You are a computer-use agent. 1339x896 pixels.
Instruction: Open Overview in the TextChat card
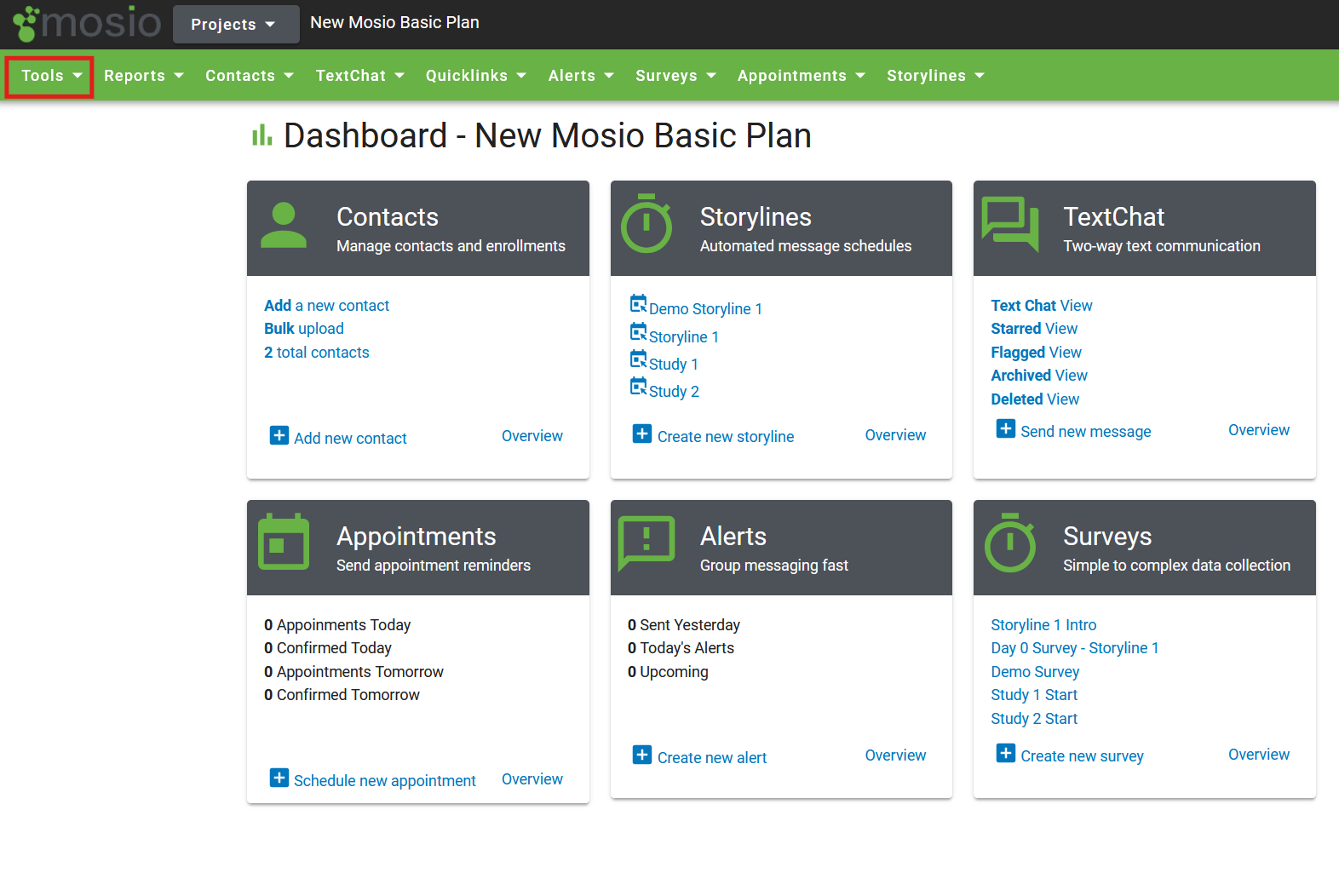[x=1259, y=430]
